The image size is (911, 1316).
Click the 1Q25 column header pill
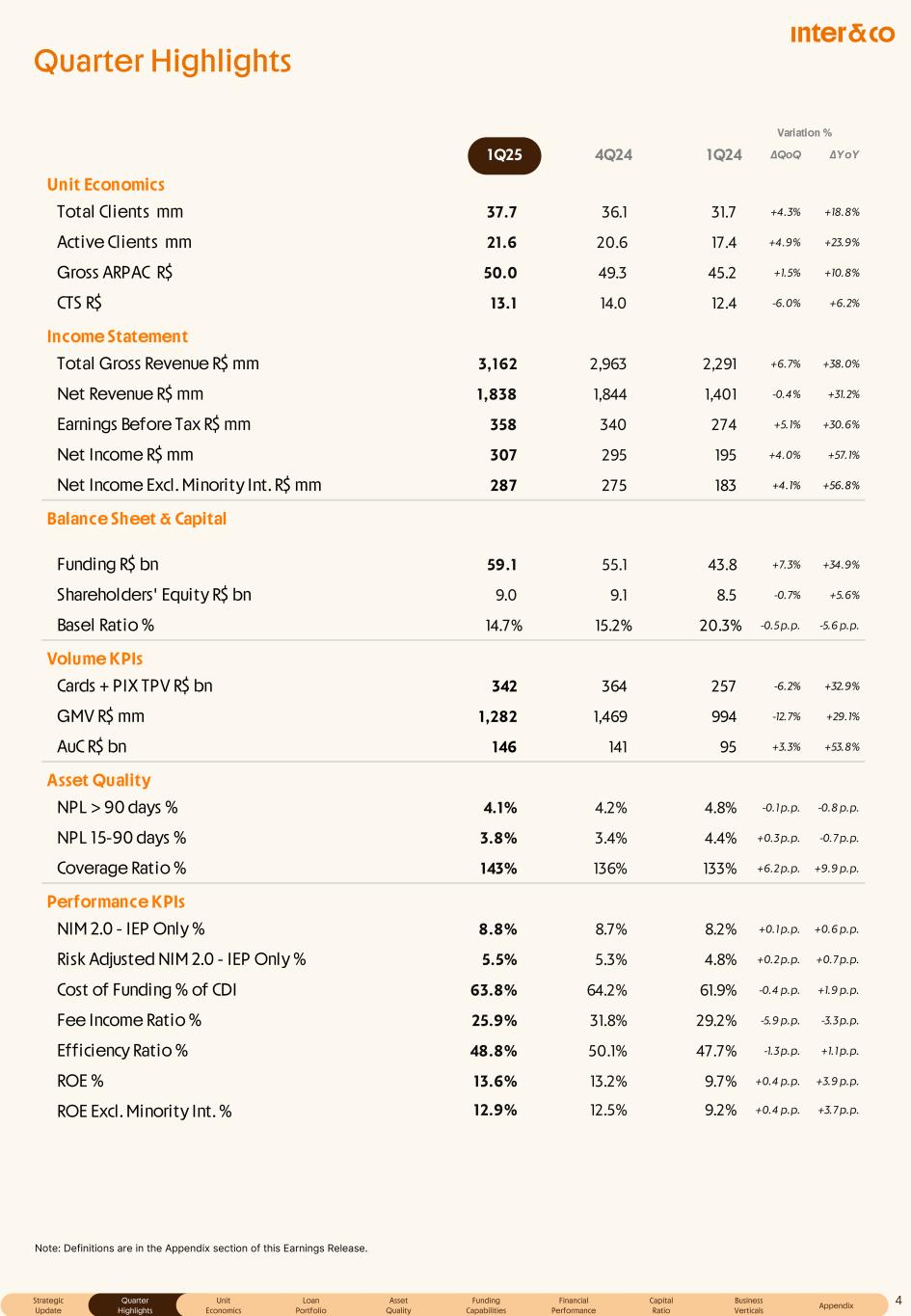tap(504, 155)
